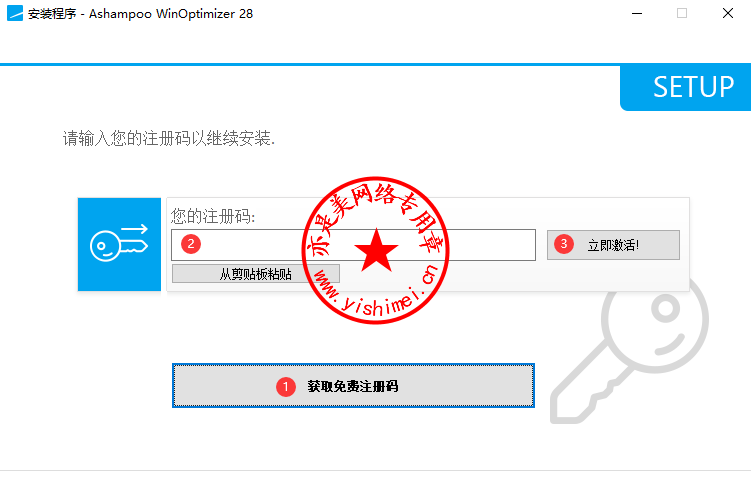
Task: Click 从剪贴板粘贴 to paste the code
Action: point(256,274)
